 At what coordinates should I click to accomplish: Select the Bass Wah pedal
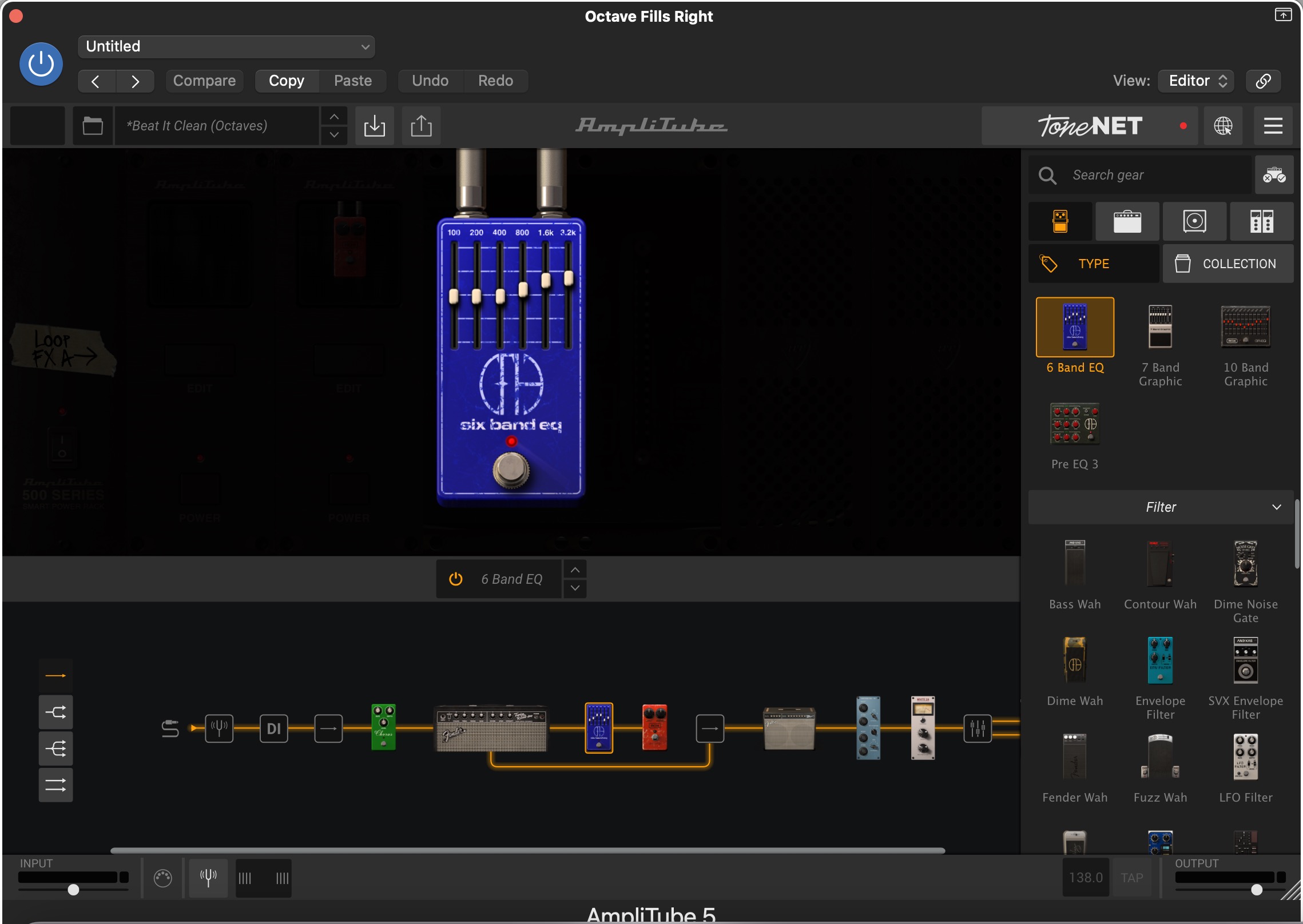pos(1075,564)
